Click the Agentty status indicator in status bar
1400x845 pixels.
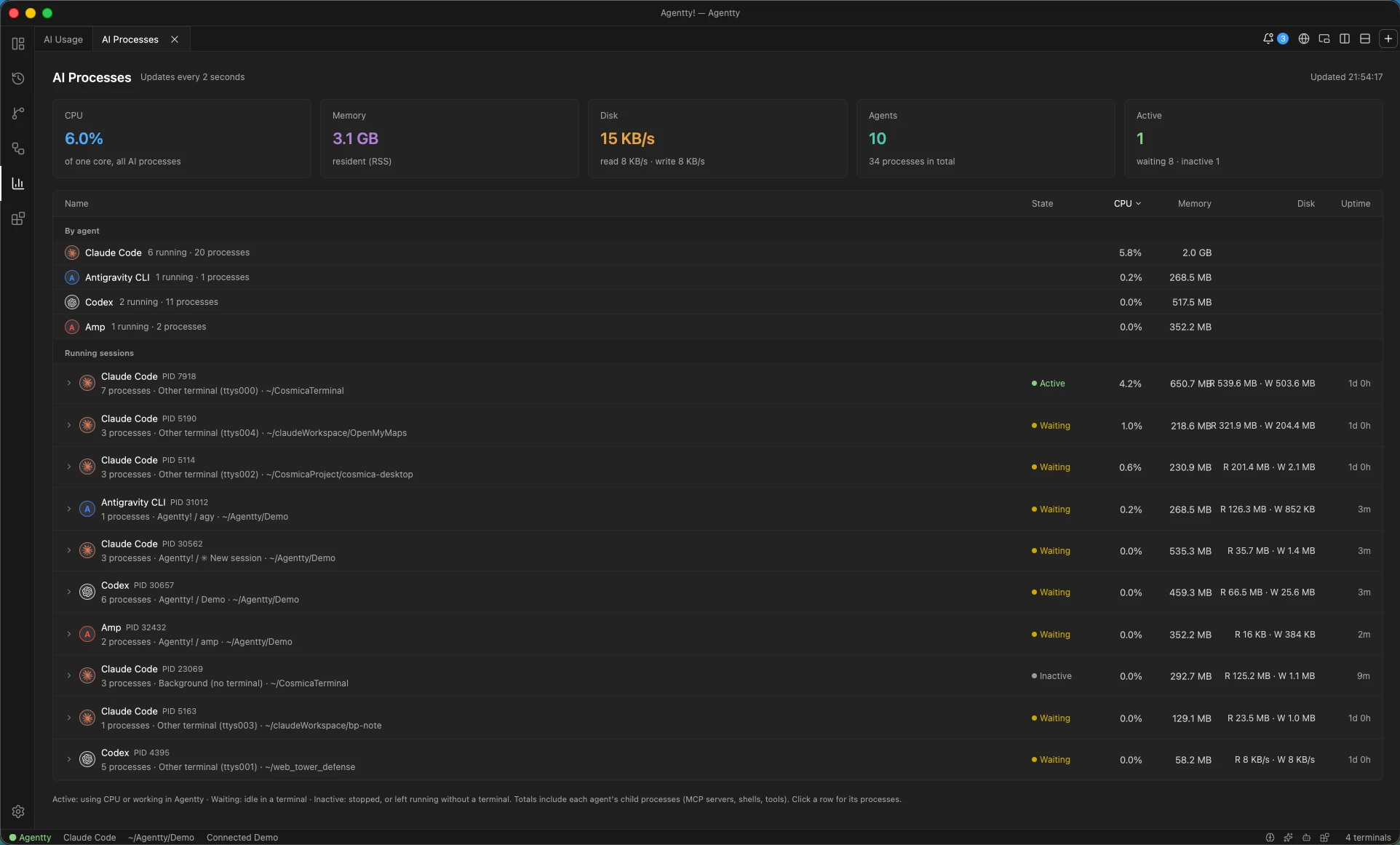point(30,837)
